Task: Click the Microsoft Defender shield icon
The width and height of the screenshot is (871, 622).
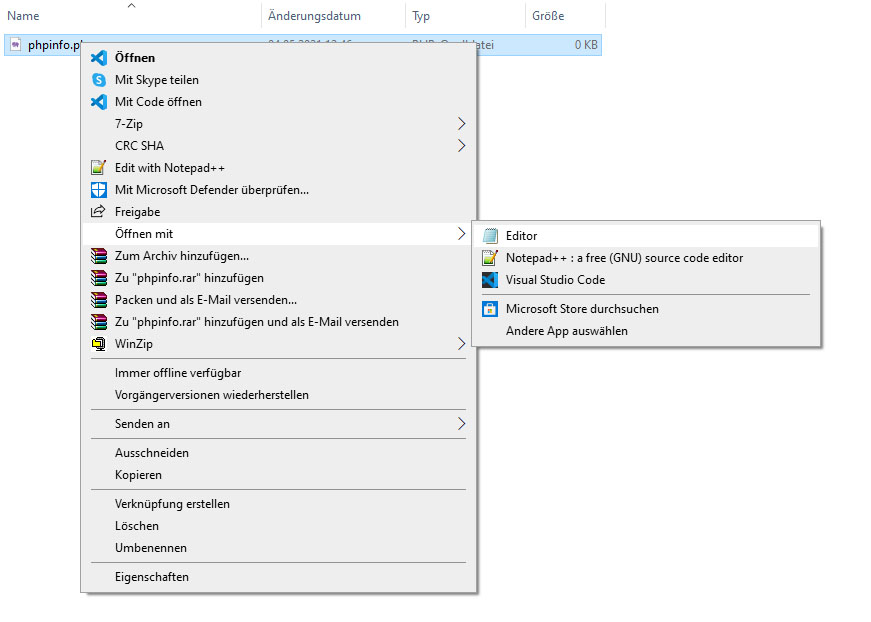Action: point(99,190)
